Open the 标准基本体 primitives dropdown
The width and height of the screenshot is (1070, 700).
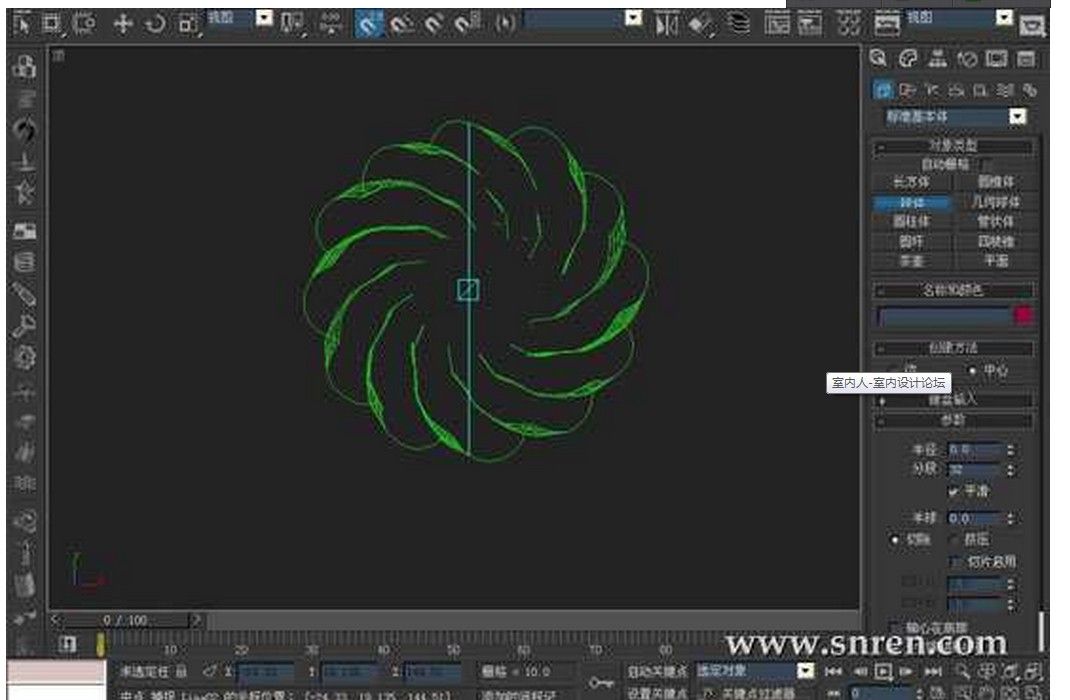[x=955, y=117]
